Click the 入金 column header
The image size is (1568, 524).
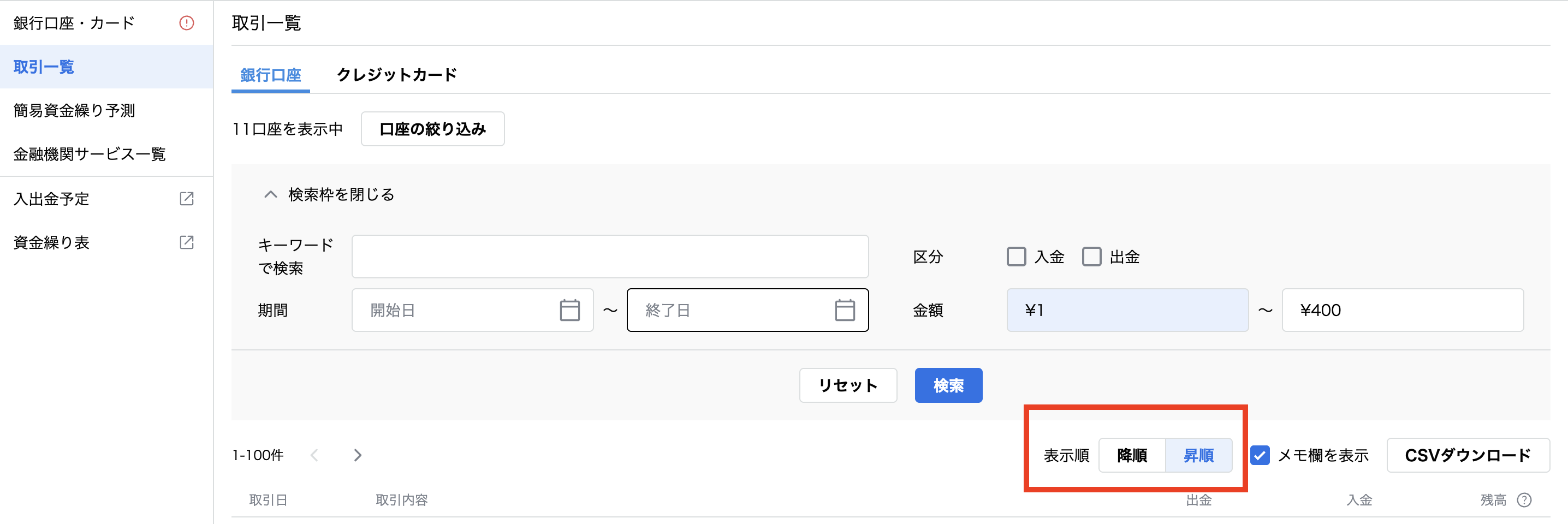point(1359,499)
